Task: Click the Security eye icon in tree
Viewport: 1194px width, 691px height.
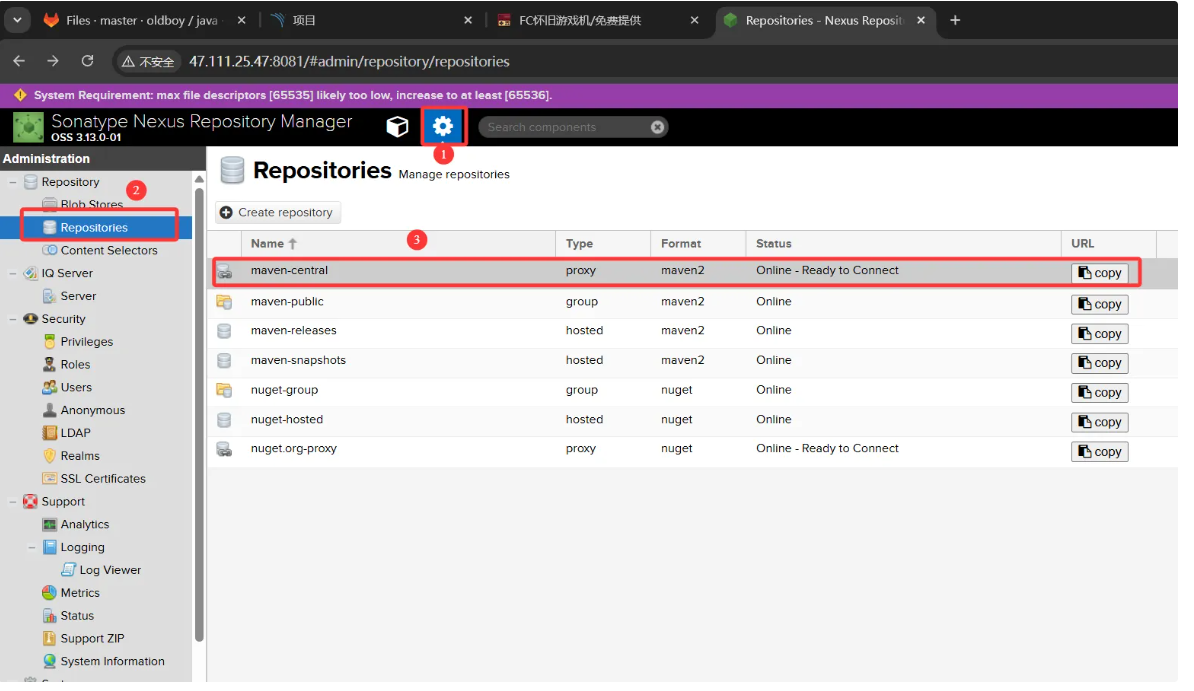Action: pos(30,318)
